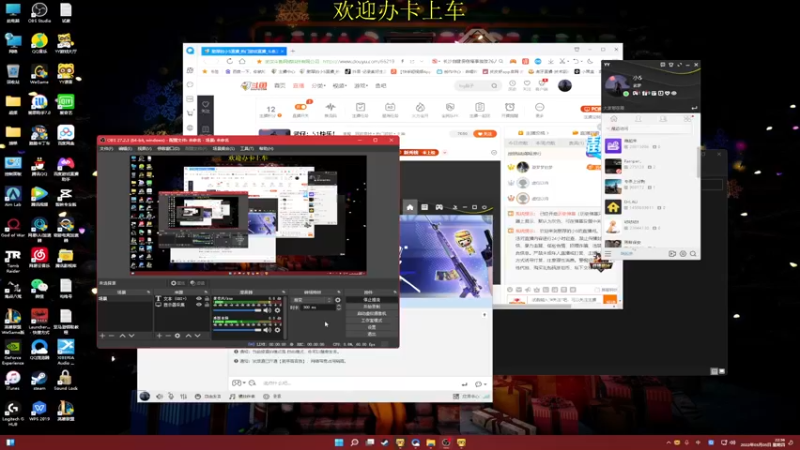Open the GeForce Experience desktop shortcut
This screenshot has height=450, width=800.
point(13,352)
